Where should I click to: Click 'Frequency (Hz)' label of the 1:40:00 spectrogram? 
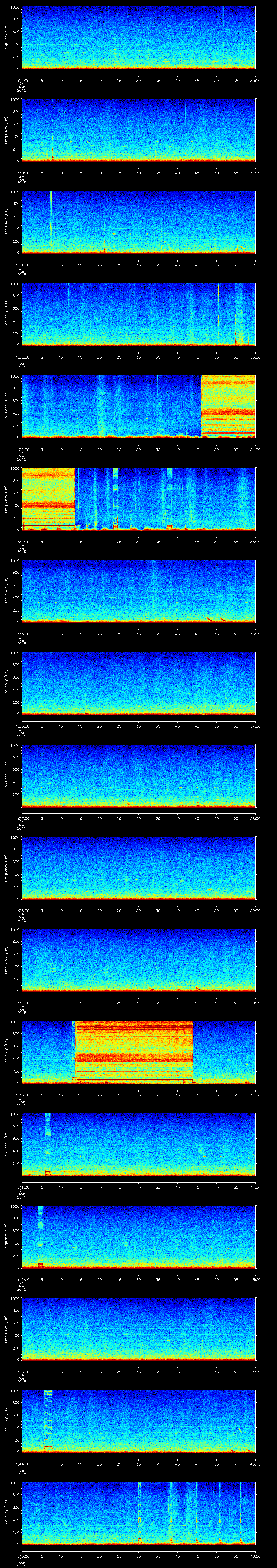[6, 1052]
